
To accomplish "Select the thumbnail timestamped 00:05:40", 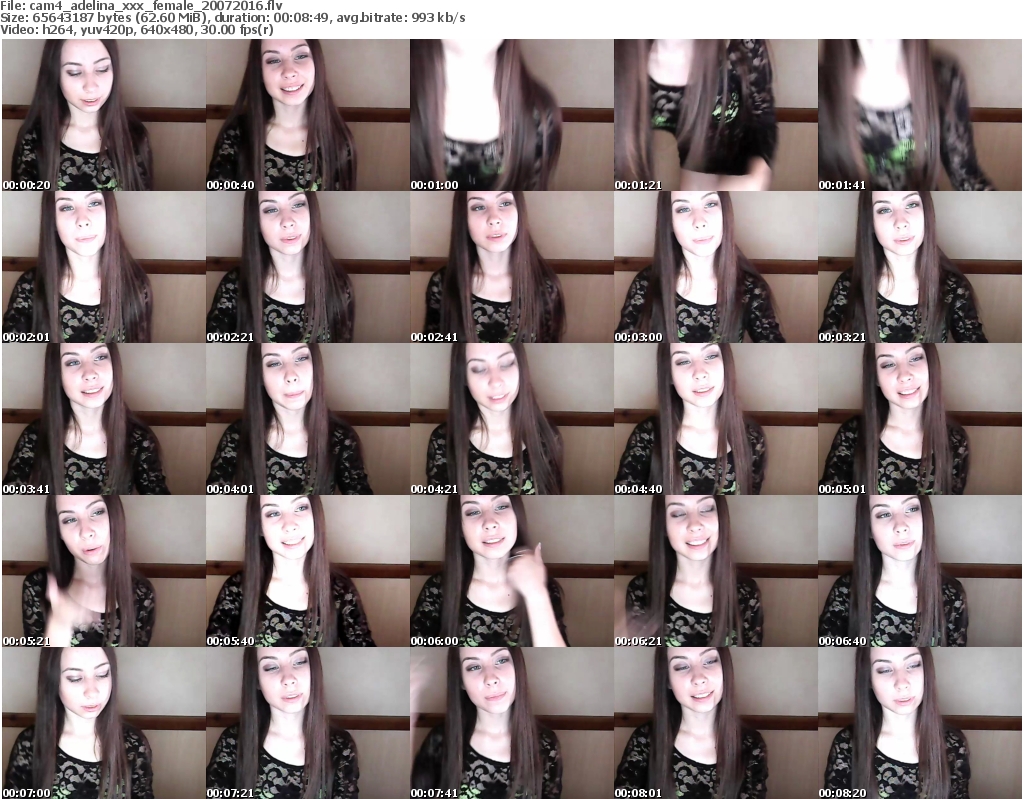I will 308,571.
